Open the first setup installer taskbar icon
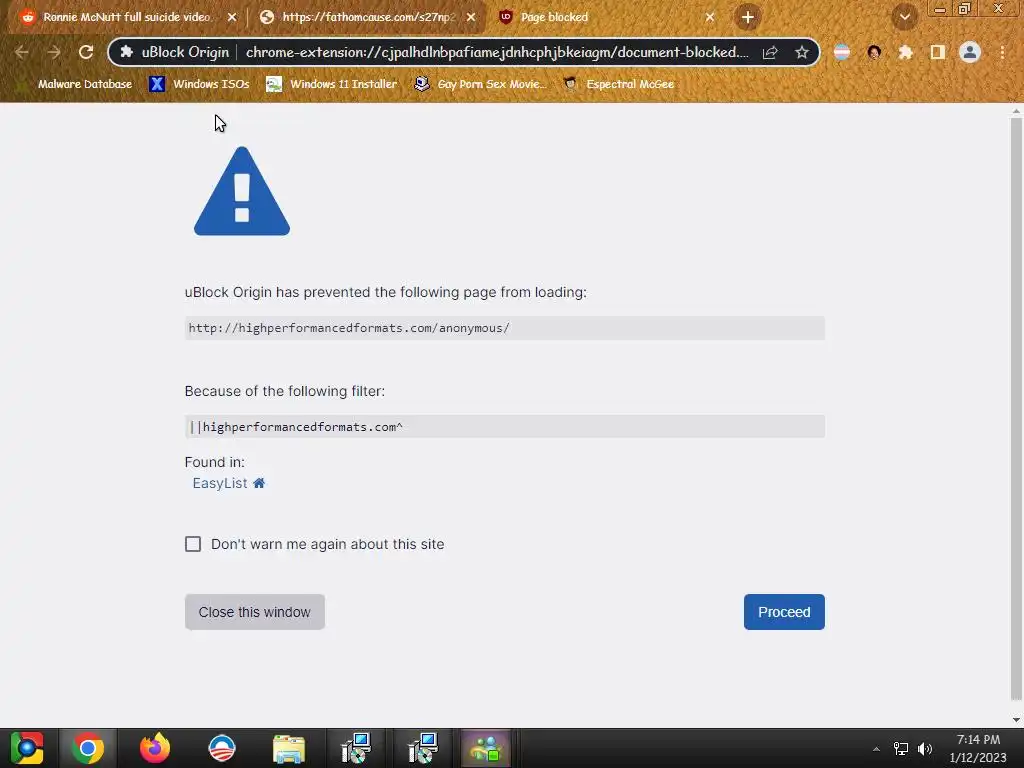The image size is (1024, 768). pos(356,748)
